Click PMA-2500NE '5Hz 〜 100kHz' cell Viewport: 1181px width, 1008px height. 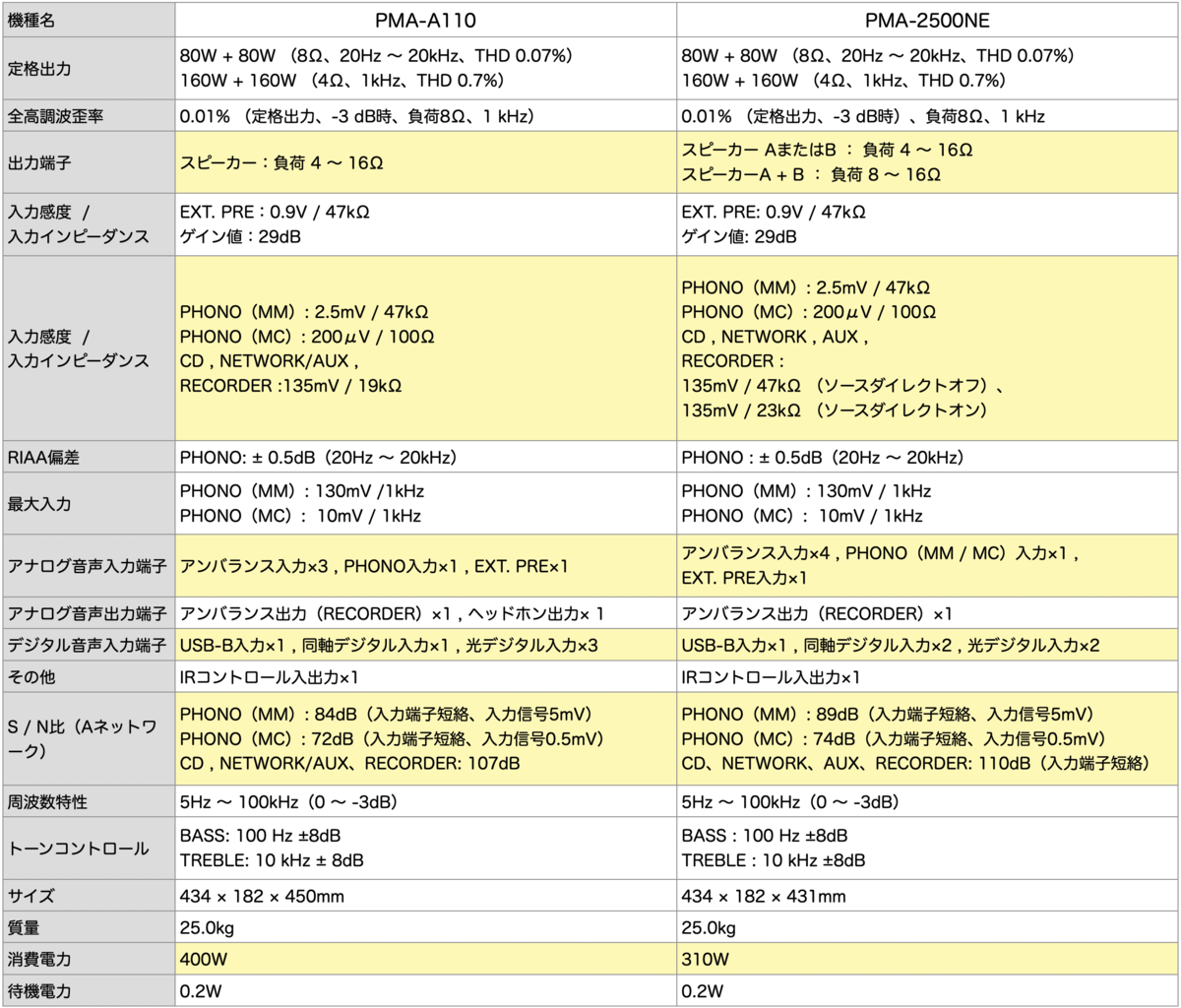(926, 801)
